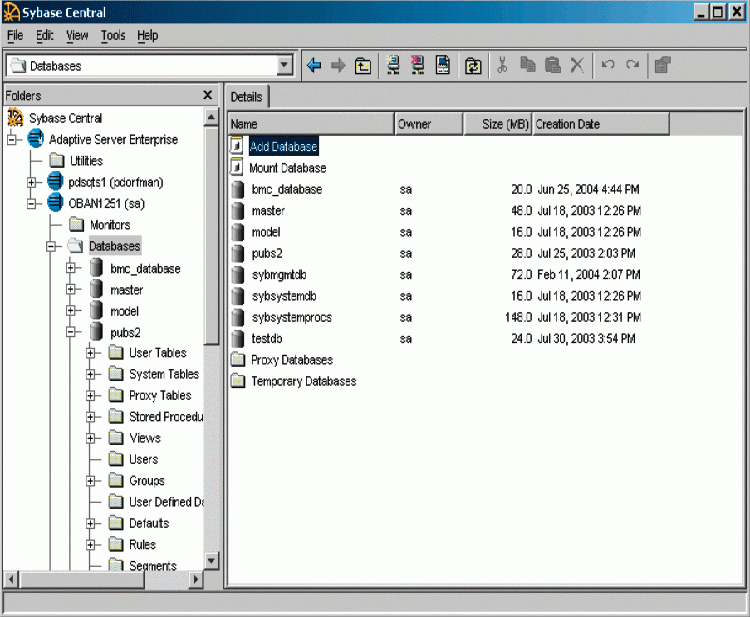Select bmc_database cylinder icon in details list

tap(237, 189)
